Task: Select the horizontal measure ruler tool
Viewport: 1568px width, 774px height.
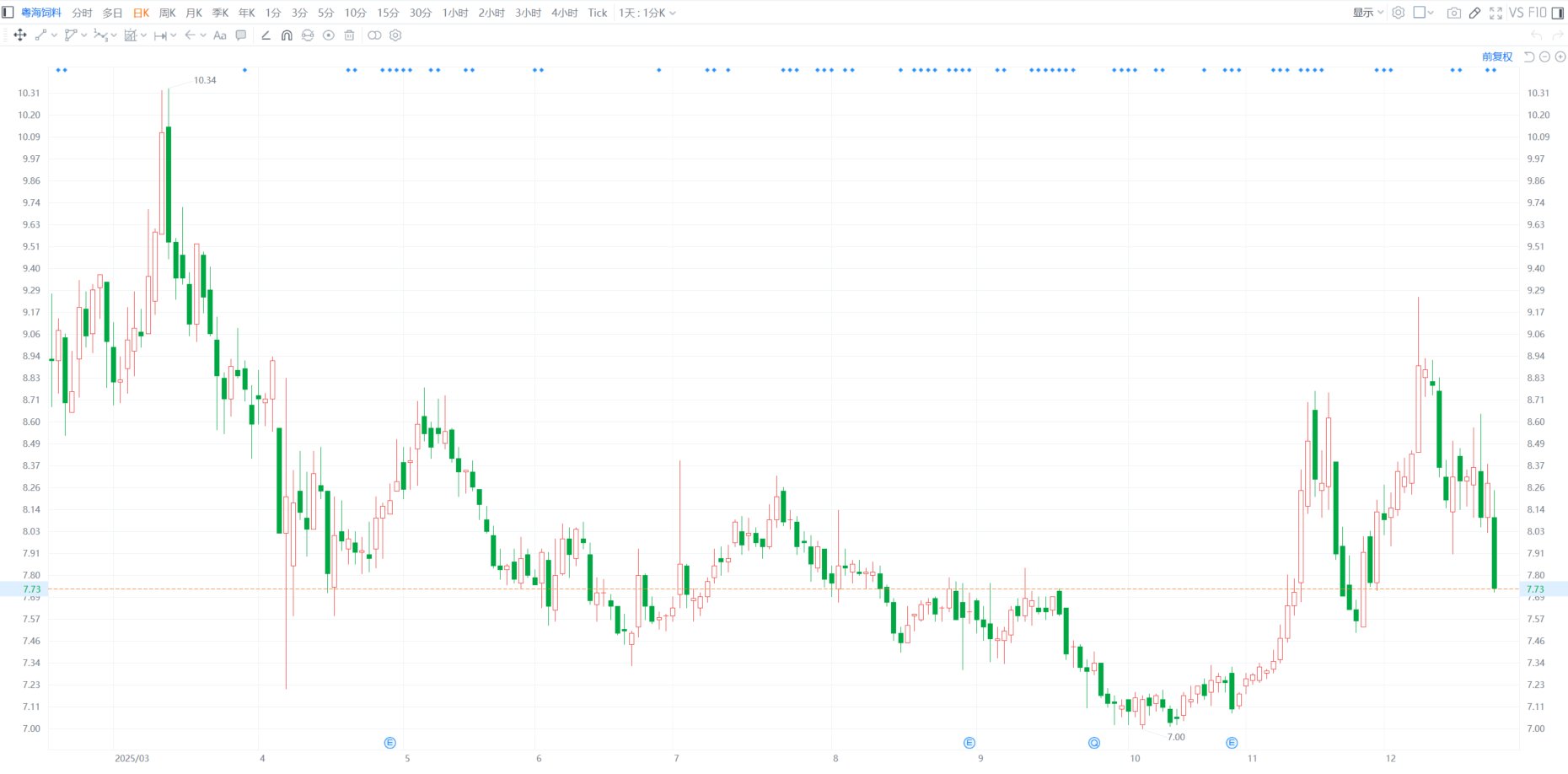Action: pyautogui.click(x=160, y=35)
